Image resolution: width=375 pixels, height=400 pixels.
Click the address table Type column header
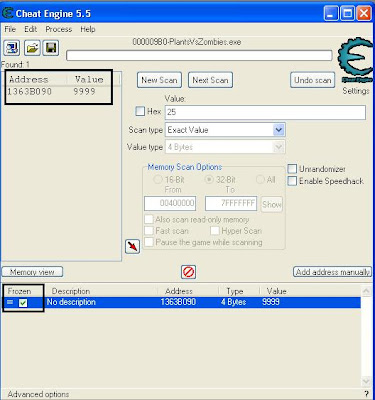[x=235, y=291]
